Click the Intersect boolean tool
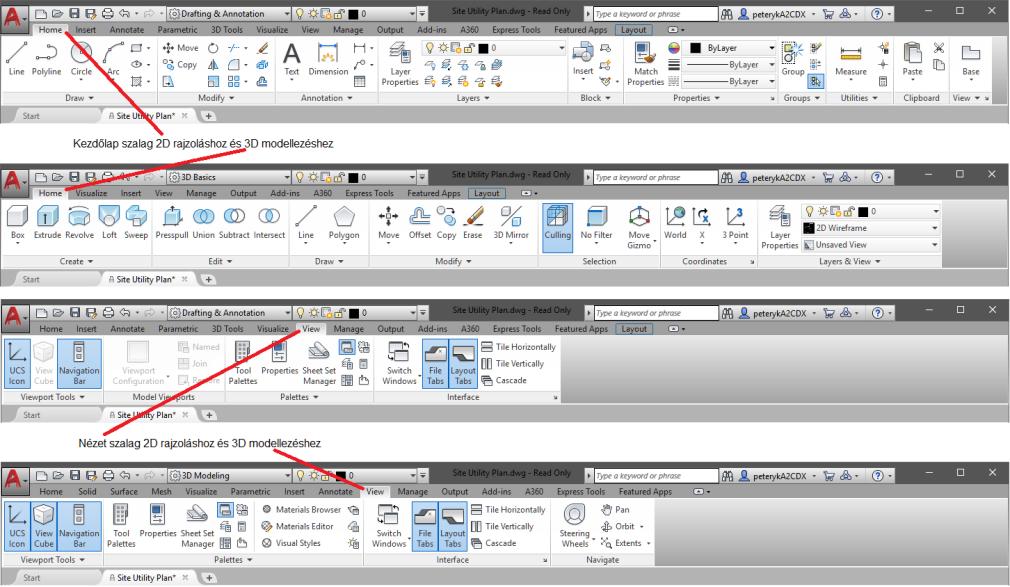 tap(269, 223)
